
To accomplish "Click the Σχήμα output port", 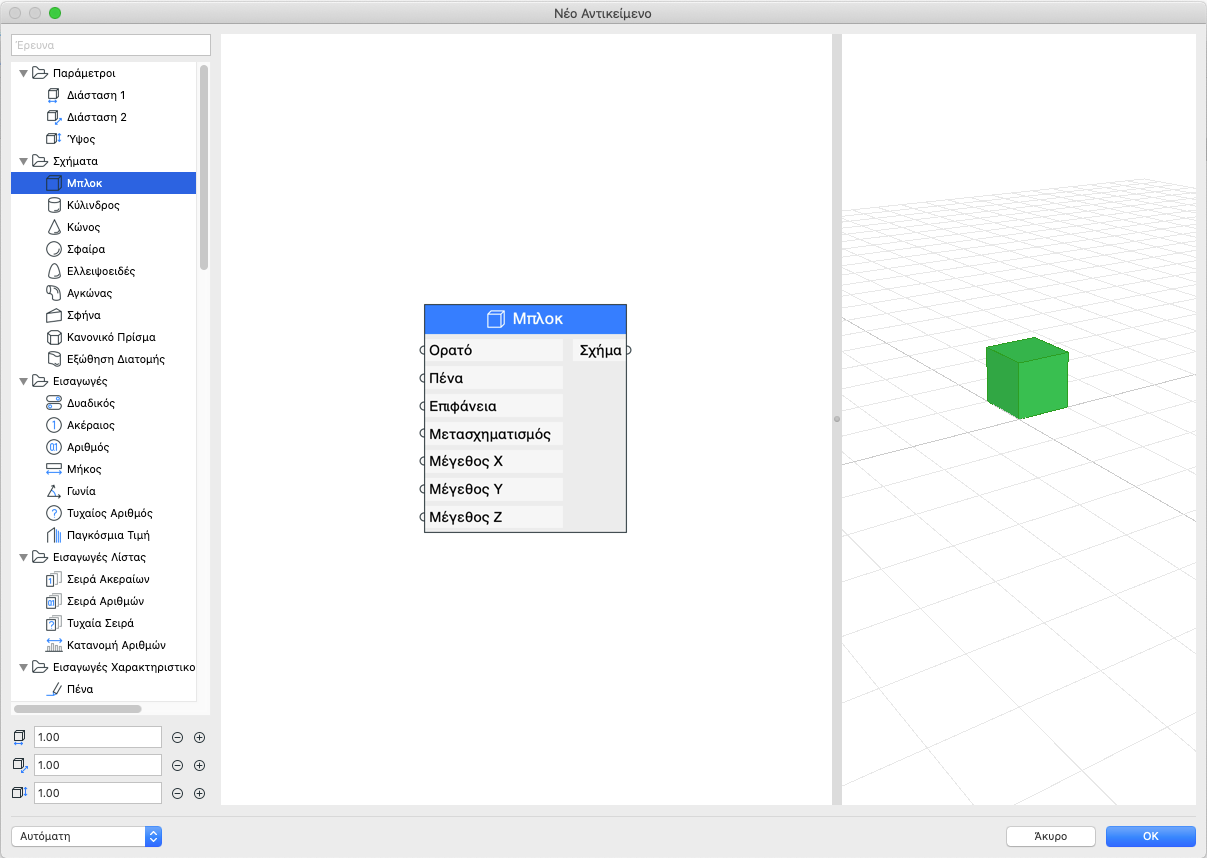I will click(628, 350).
